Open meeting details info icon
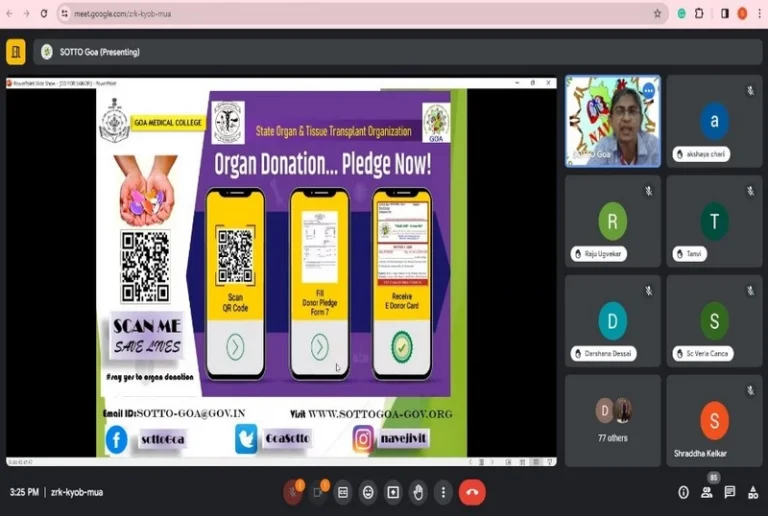This screenshot has width=768, height=516. click(x=683, y=493)
